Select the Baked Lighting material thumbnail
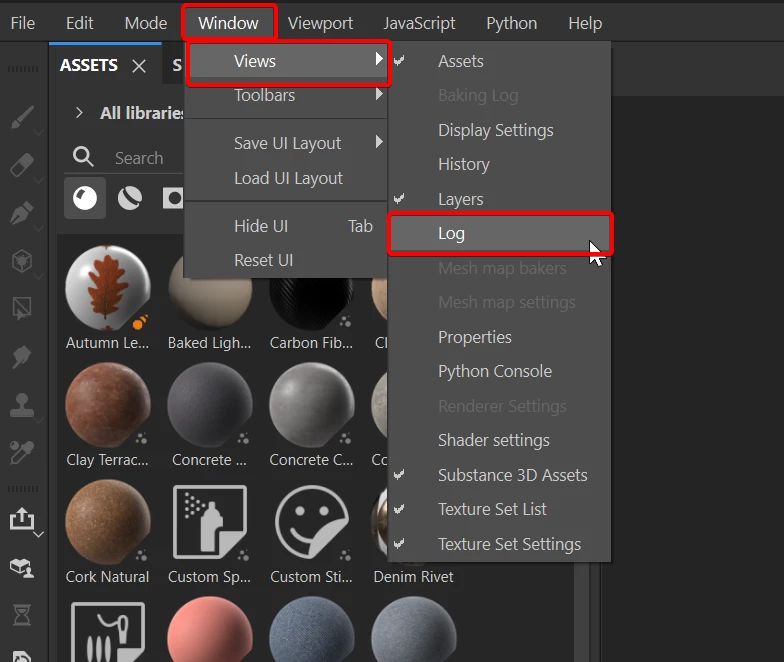The width and height of the screenshot is (784, 662). pos(210,298)
